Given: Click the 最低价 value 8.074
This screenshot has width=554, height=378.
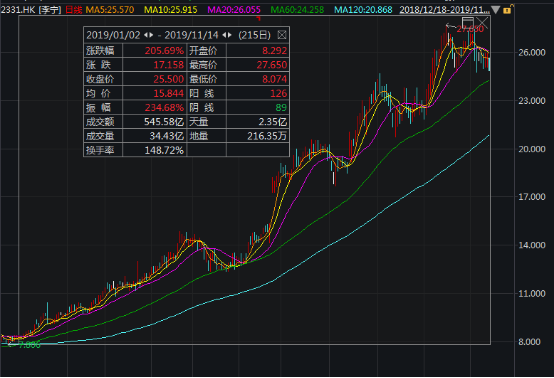Looking at the screenshot, I should [275, 79].
